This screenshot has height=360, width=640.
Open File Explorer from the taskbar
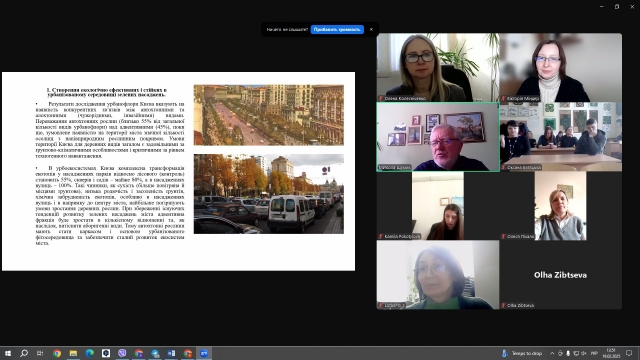pos(73,353)
